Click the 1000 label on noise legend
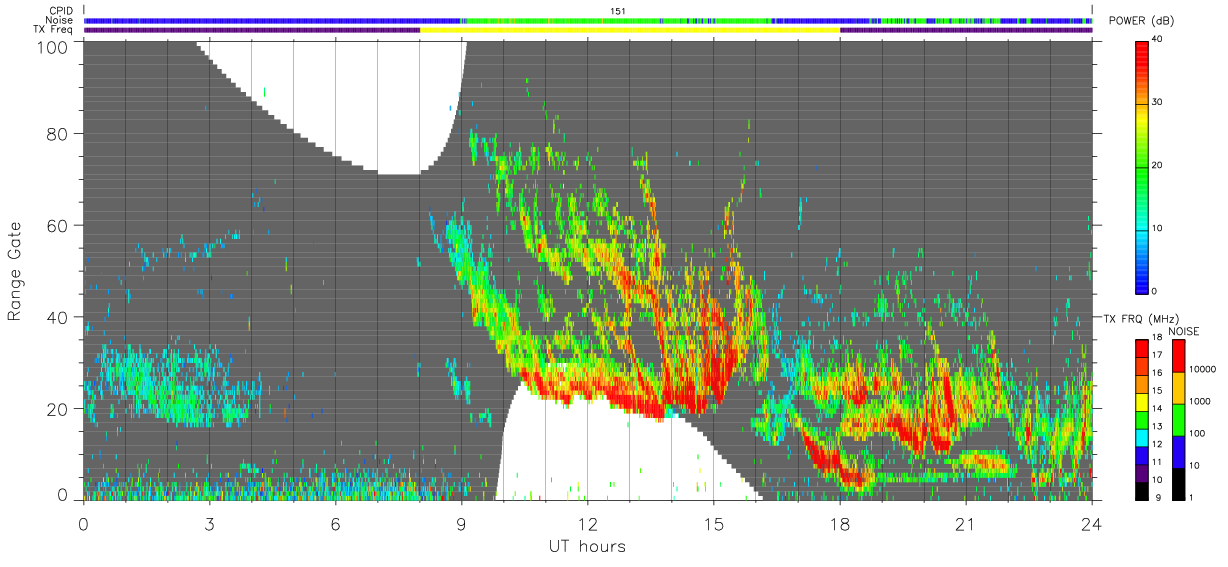Image resolution: width=1228 pixels, height=567 pixels. click(x=1200, y=401)
